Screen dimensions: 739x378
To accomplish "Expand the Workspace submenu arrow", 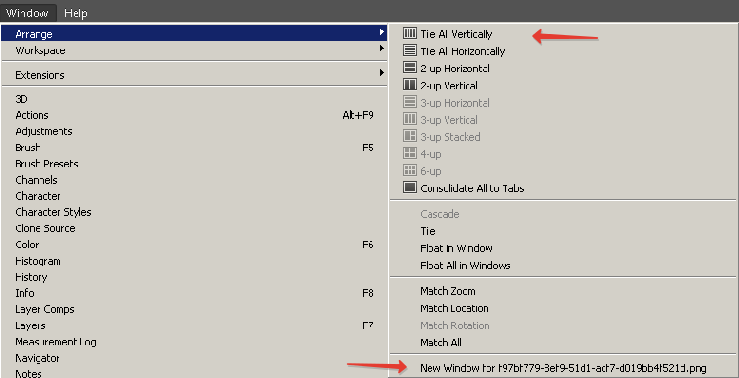I will 382,48.
